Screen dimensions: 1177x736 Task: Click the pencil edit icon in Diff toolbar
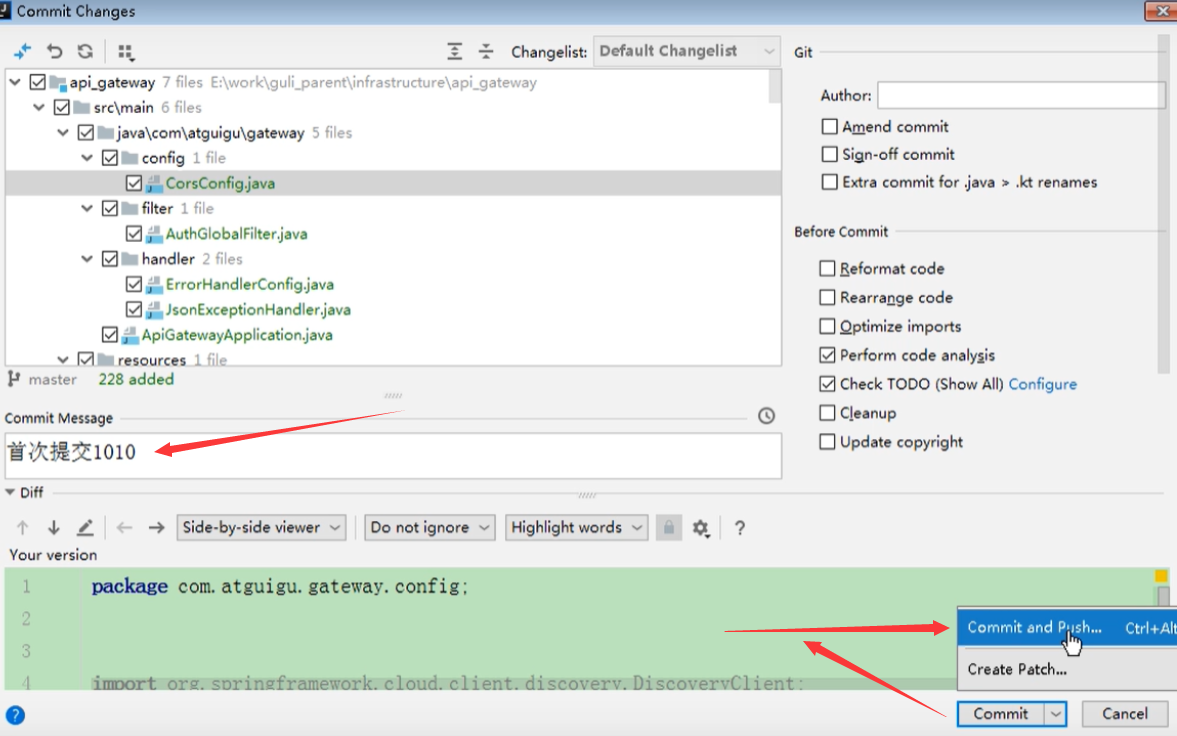coord(85,527)
